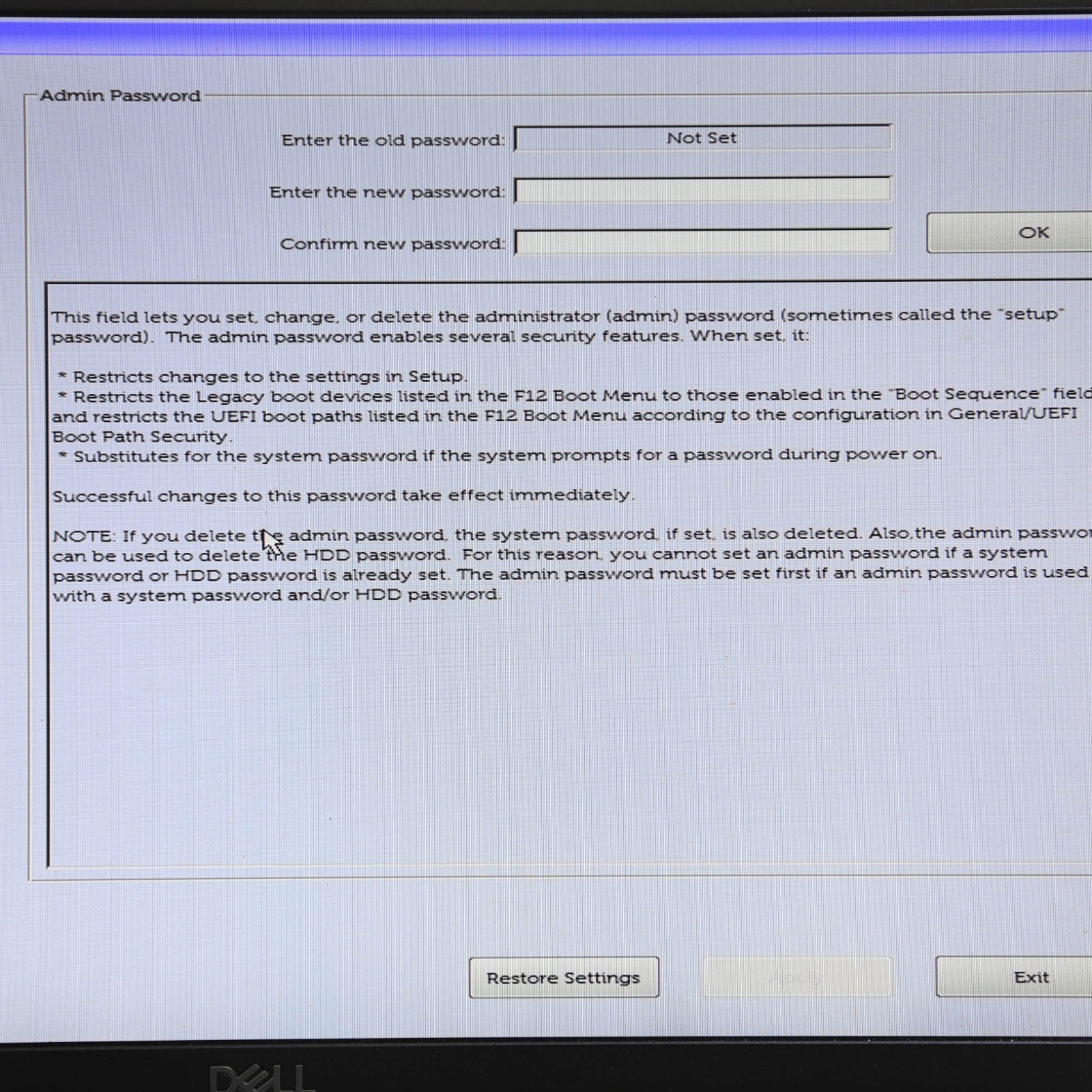Click the line 'with a system password and/or HDD password.'
Screen dimensions: 1092x1092
coord(276,595)
